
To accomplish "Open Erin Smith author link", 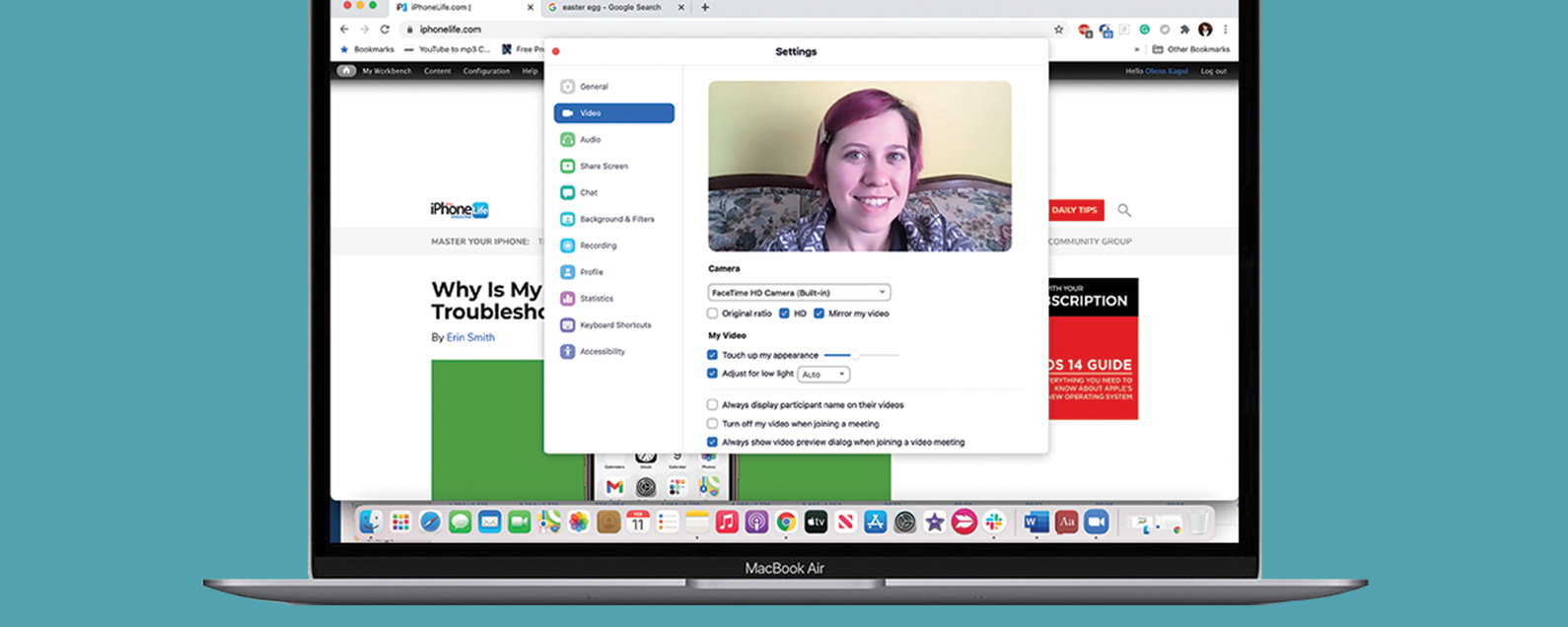I will click(470, 337).
